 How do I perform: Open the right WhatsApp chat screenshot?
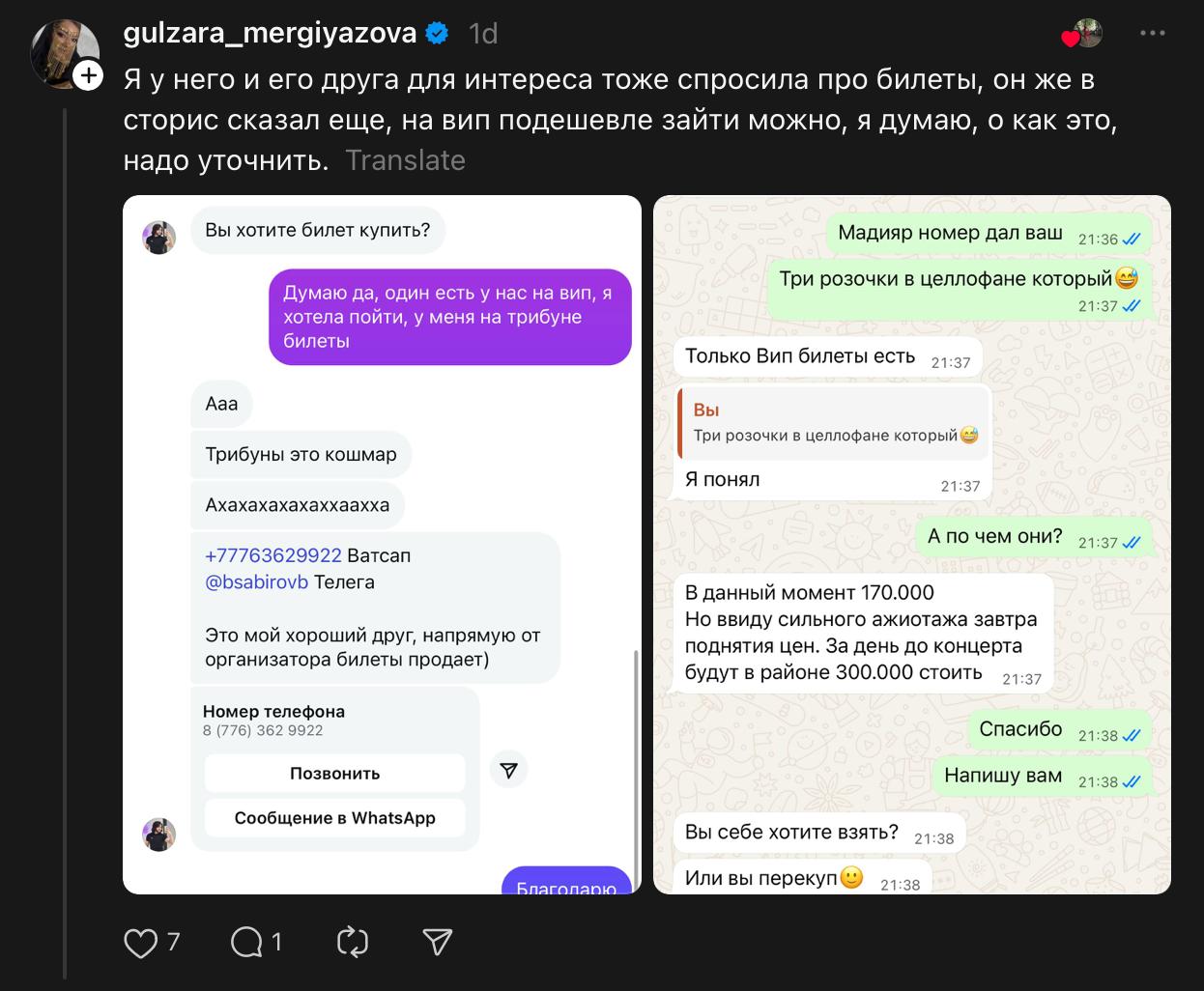point(912,545)
